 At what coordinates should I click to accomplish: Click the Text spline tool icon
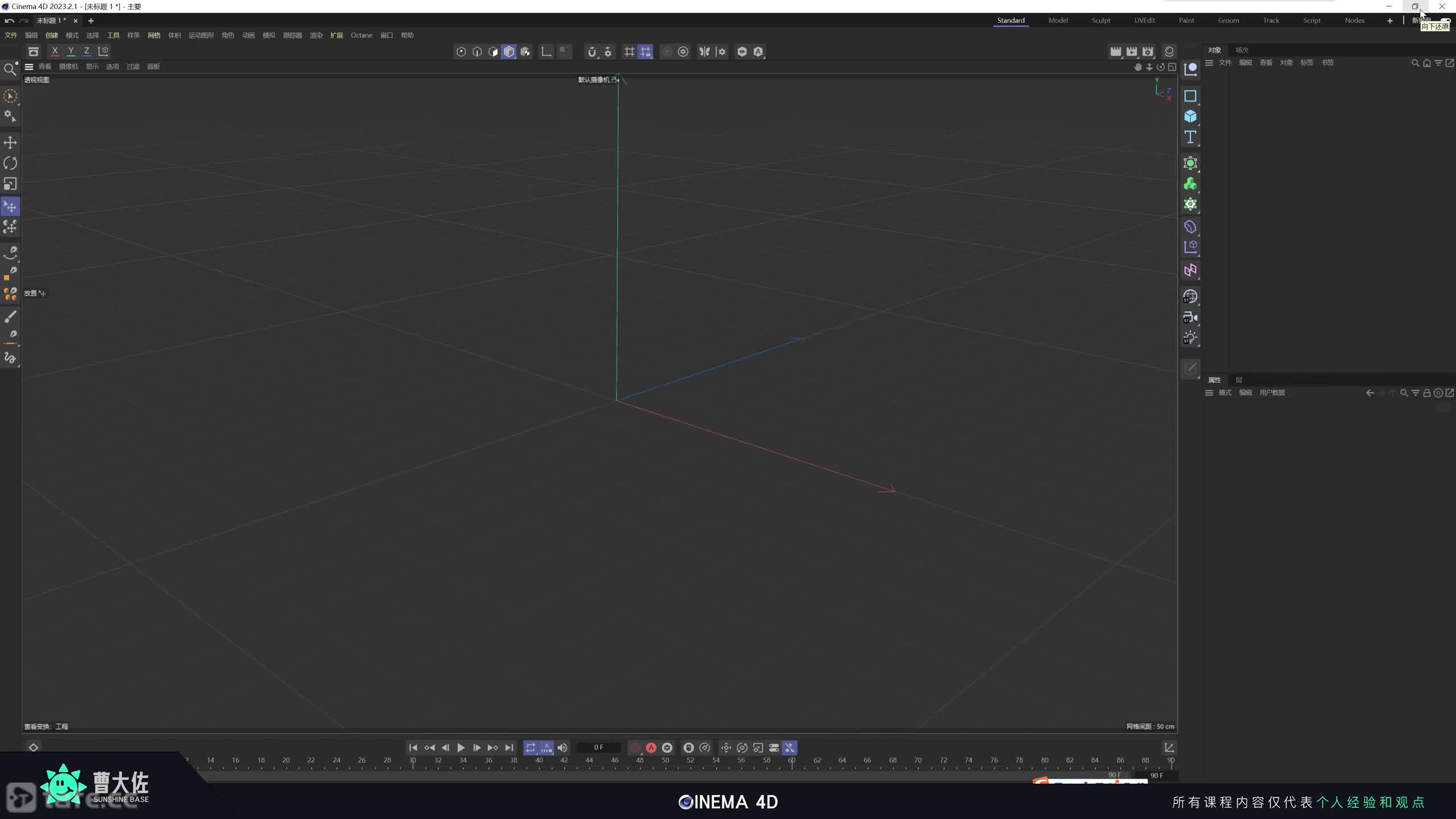coord(1190,137)
